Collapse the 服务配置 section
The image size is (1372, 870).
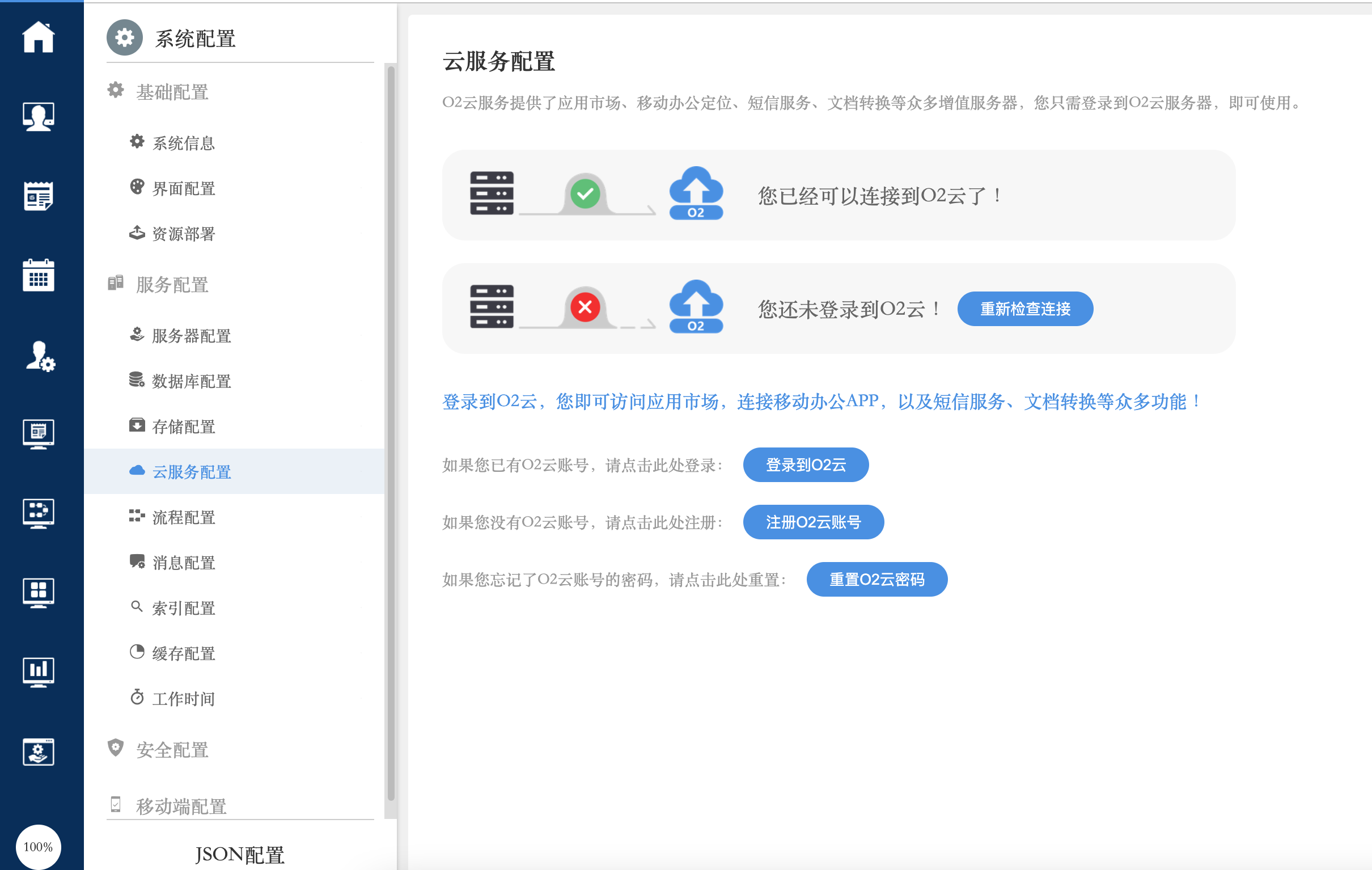pos(171,285)
